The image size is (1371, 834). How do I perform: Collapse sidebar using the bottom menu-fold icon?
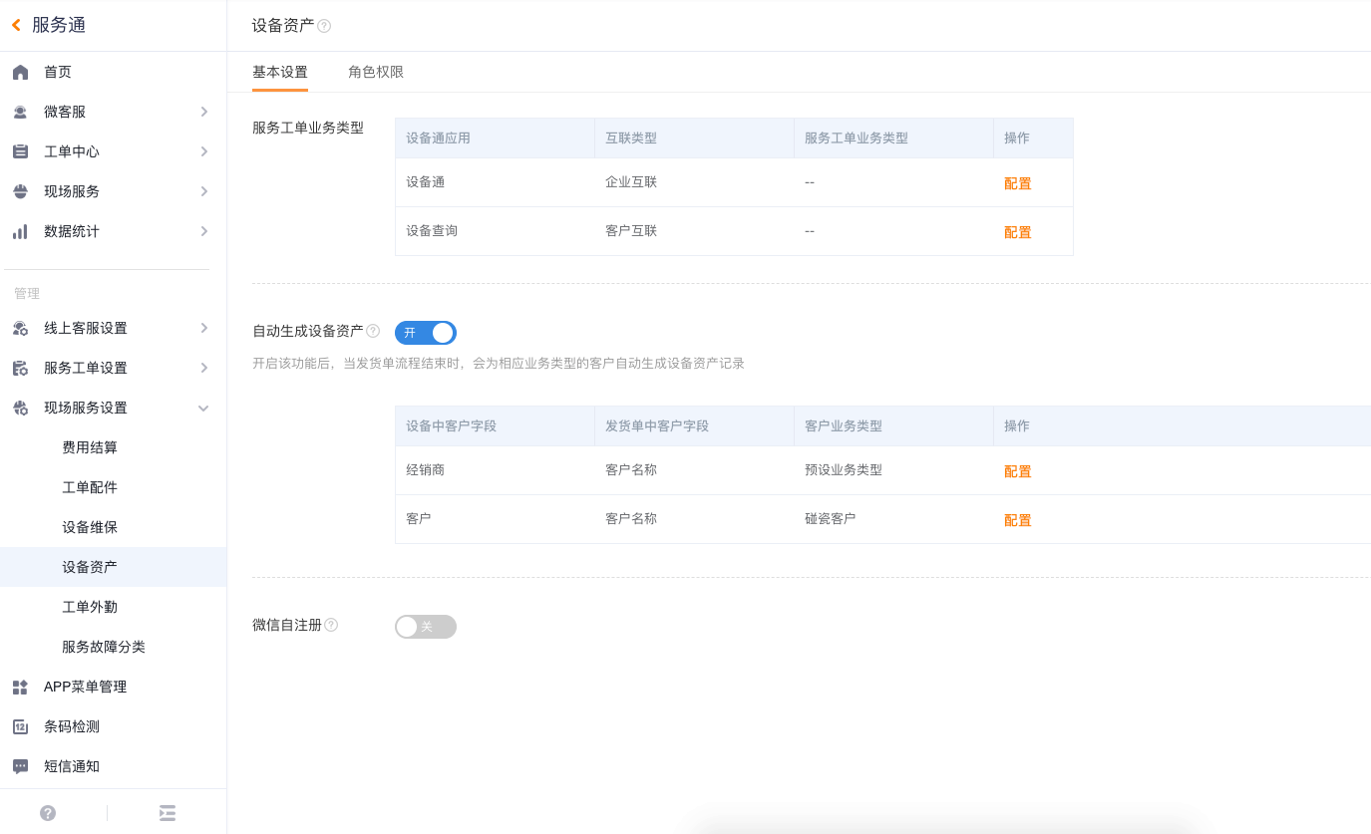coord(167,813)
